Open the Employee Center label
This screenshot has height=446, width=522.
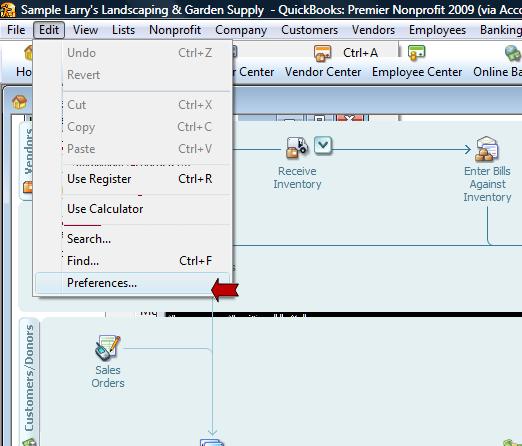417,72
